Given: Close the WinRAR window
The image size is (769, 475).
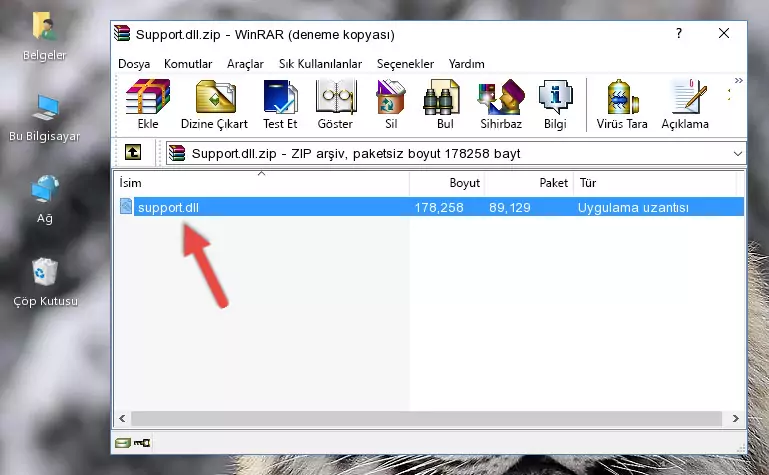Looking at the screenshot, I should (x=724, y=33).
